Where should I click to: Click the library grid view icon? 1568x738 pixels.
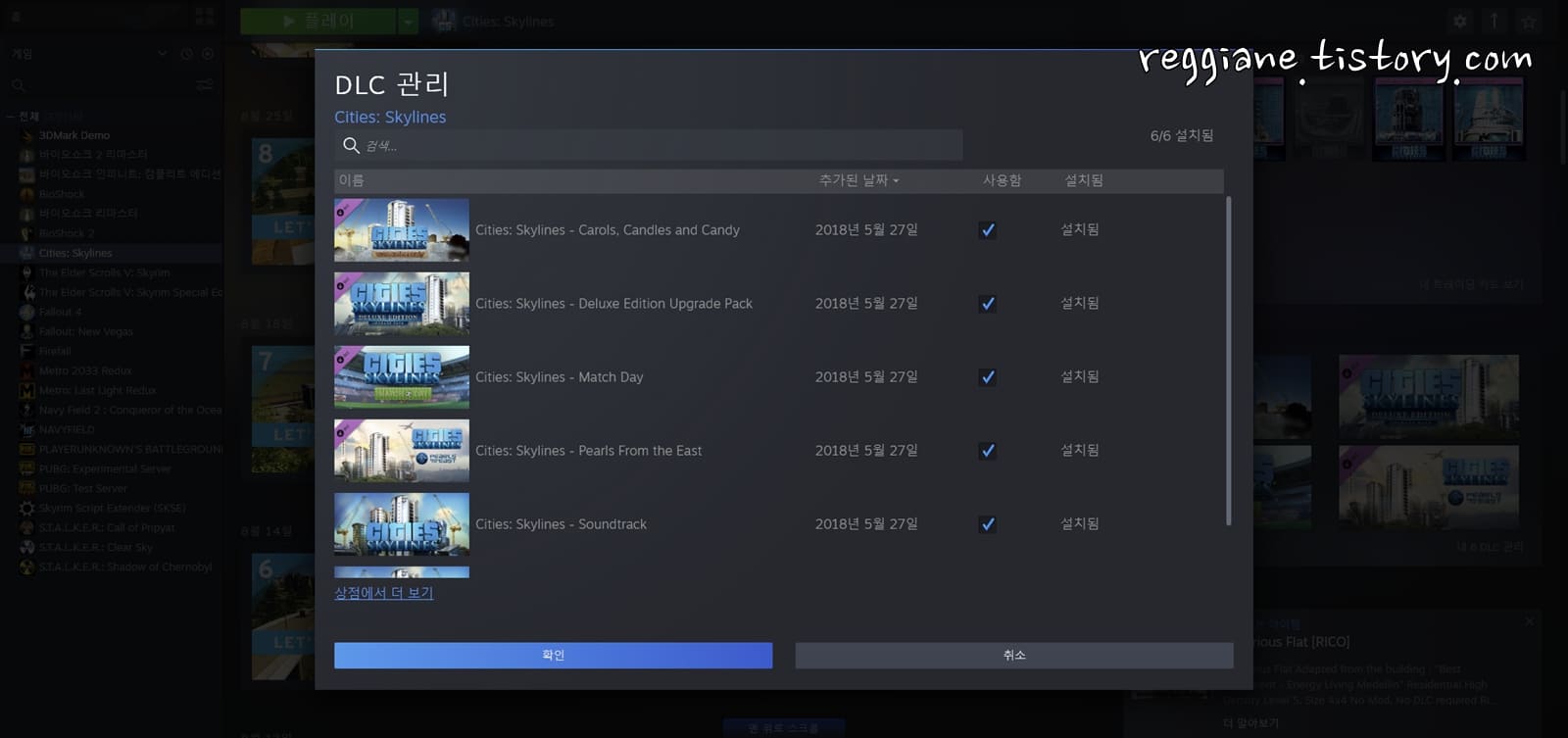205,15
